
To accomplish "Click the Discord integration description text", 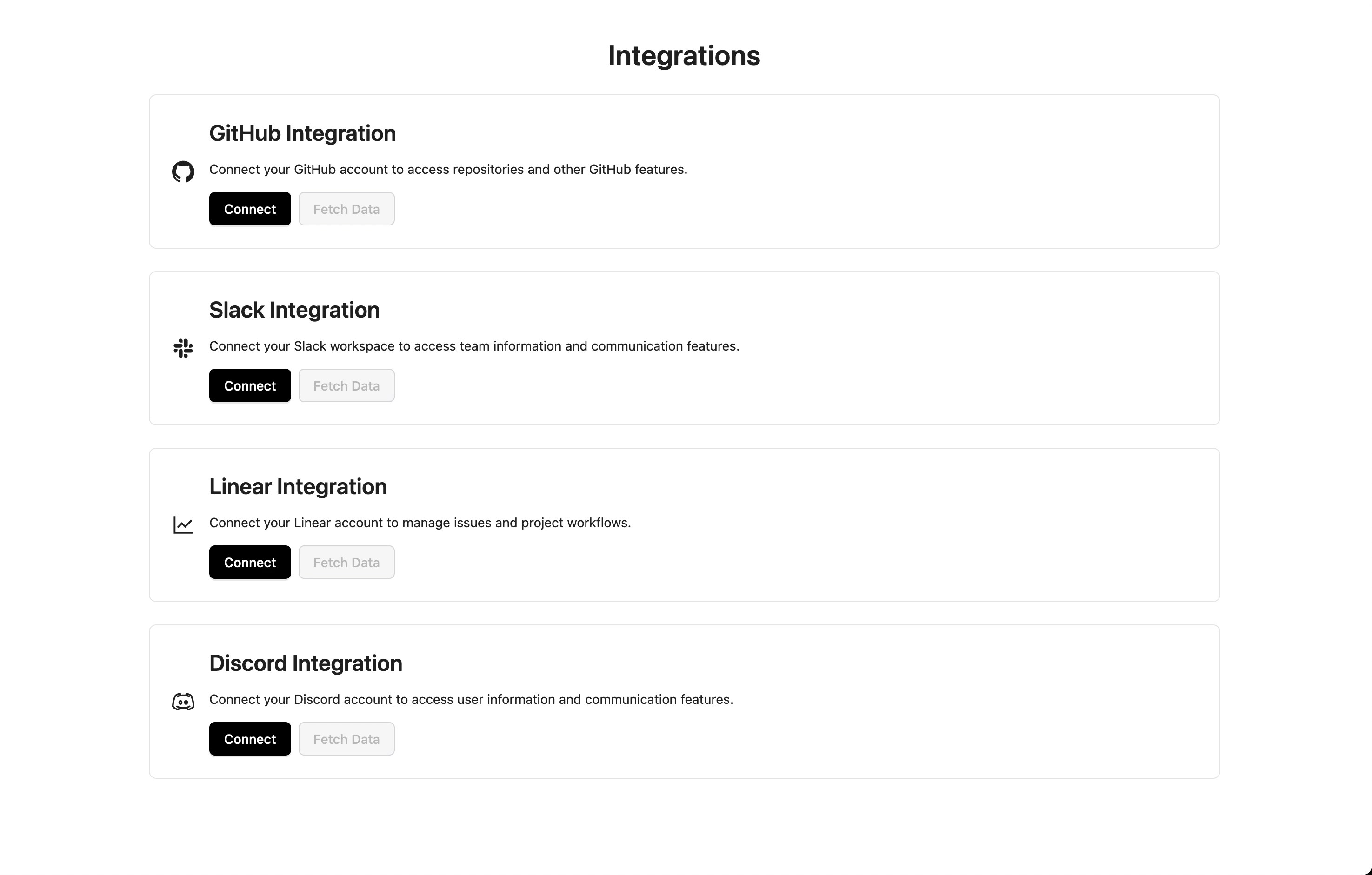I will pyautogui.click(x=471, y=699).
